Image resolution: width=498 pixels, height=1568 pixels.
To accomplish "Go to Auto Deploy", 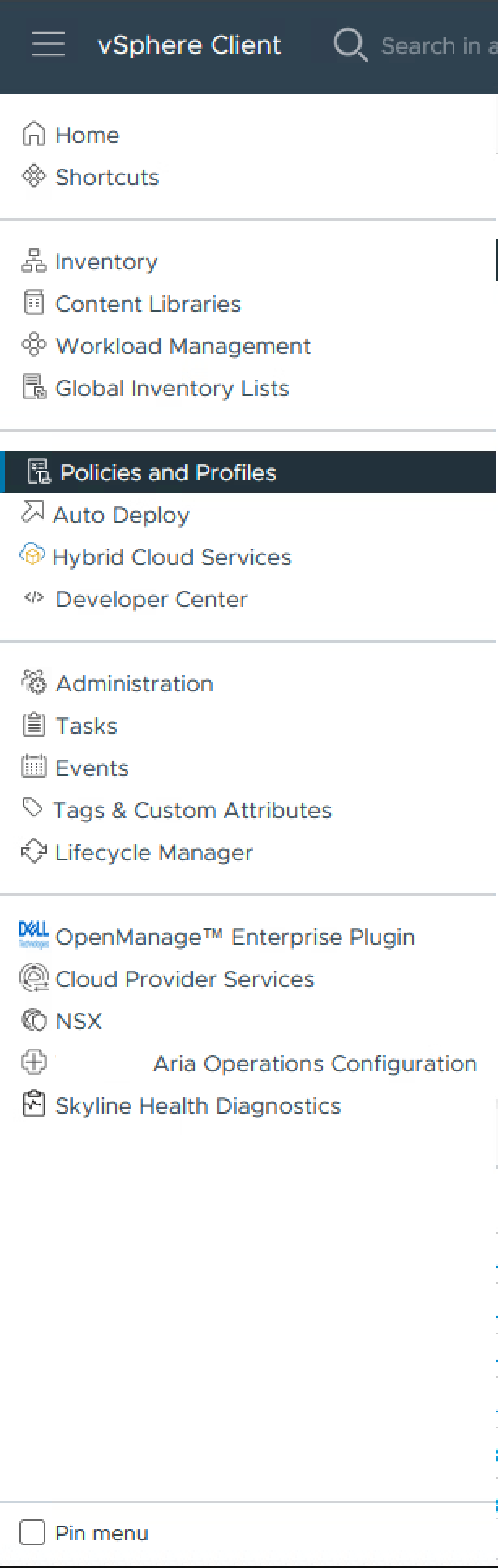I will coord(121,515).
